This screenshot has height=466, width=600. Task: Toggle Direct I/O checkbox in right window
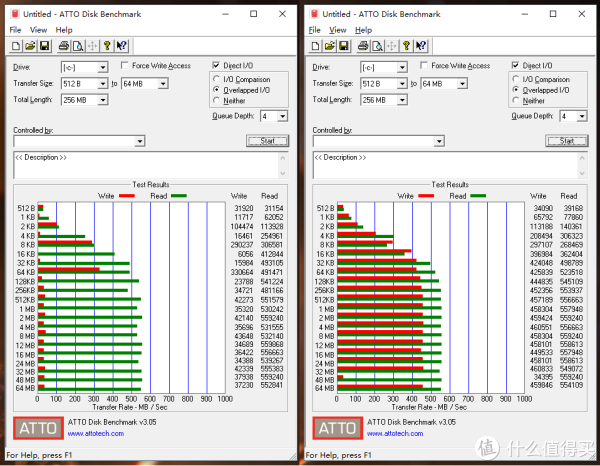point(515,65)
